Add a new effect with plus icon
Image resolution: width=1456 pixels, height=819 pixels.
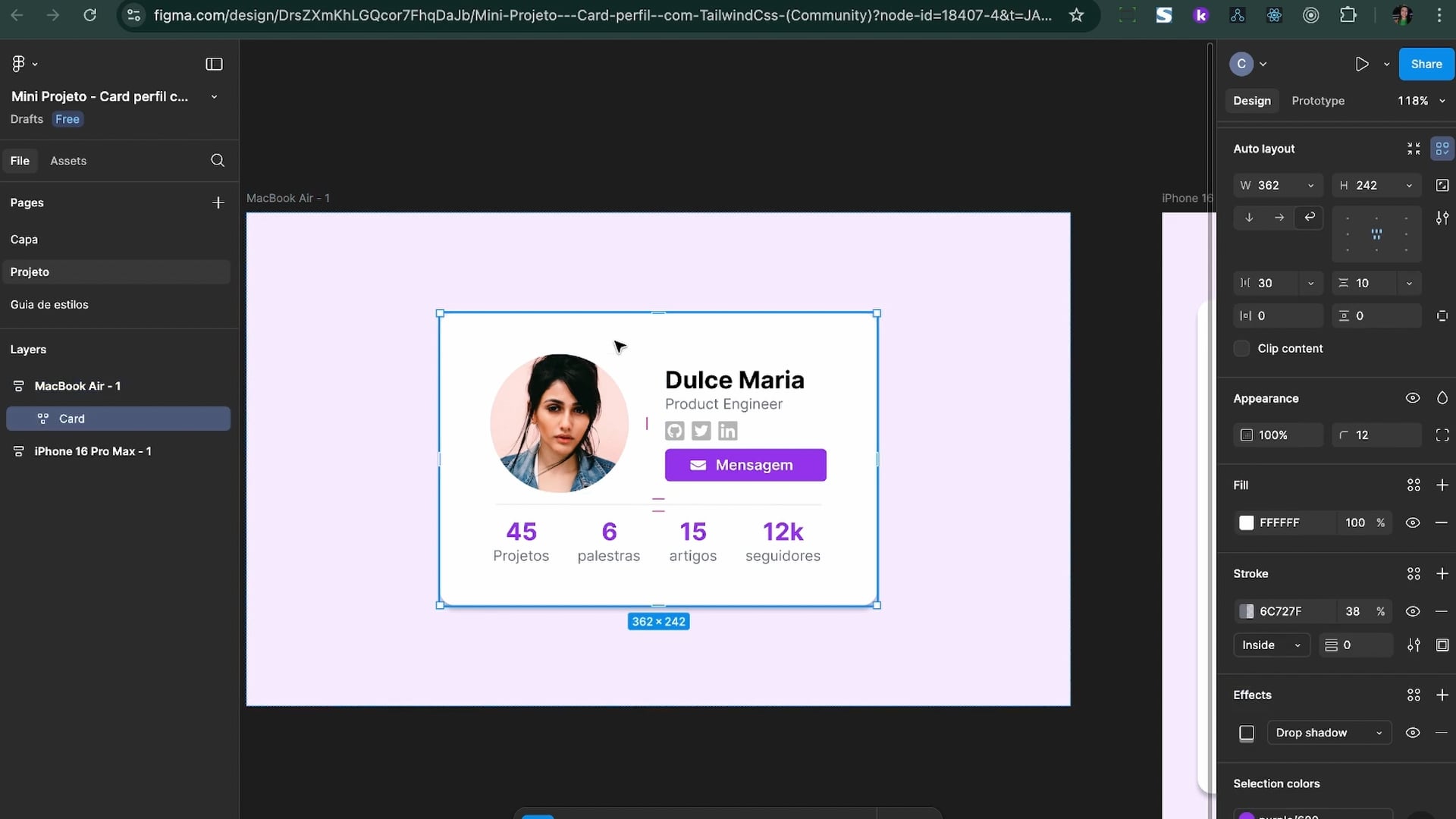[x=1442, y=695]
